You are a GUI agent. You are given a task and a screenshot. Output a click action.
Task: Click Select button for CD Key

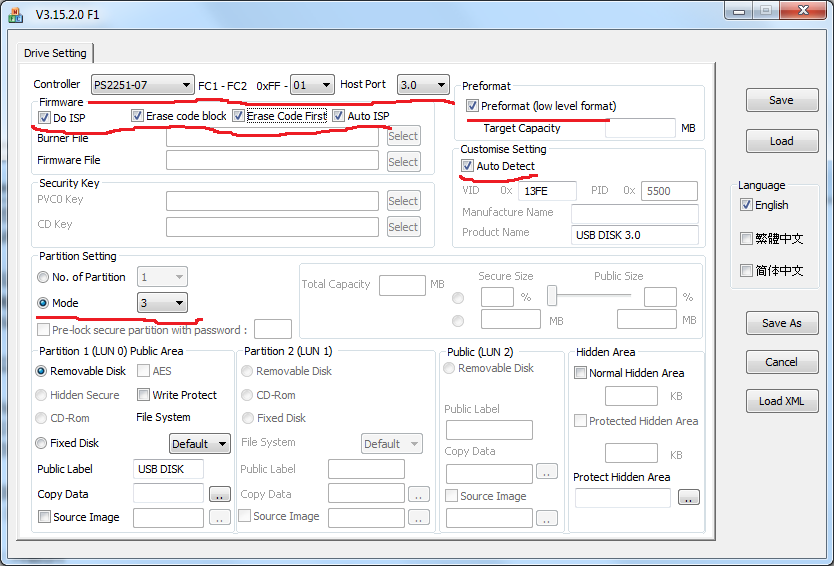(404, 227)
